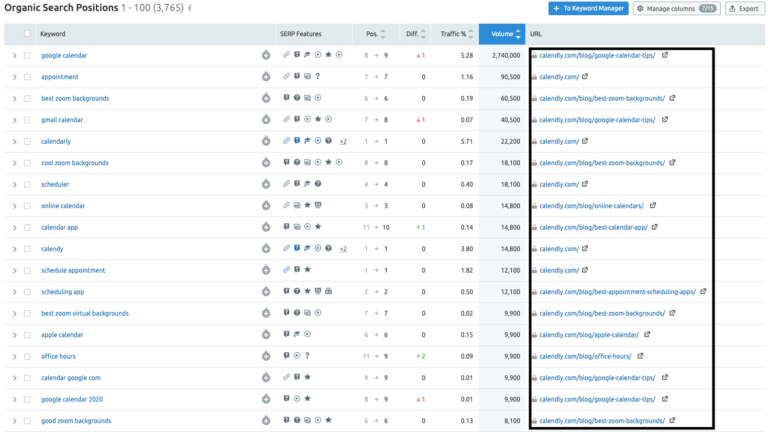This screenshot has width=768, height=432.
Task: Open external link icon in calendar app row
Action: (654, 227)
